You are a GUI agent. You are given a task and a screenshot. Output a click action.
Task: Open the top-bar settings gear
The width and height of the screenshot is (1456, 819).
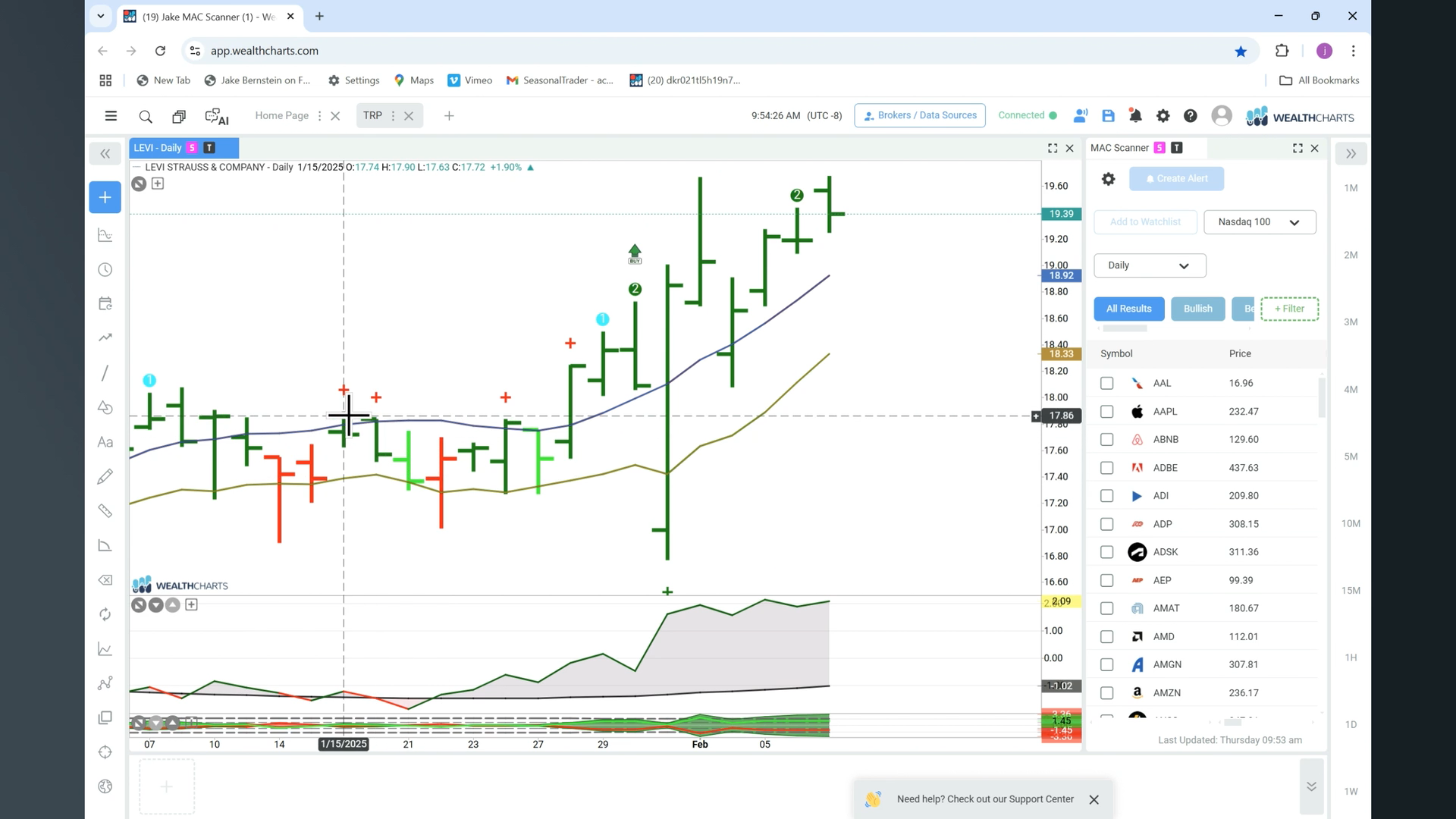(x=1163, y=116)
